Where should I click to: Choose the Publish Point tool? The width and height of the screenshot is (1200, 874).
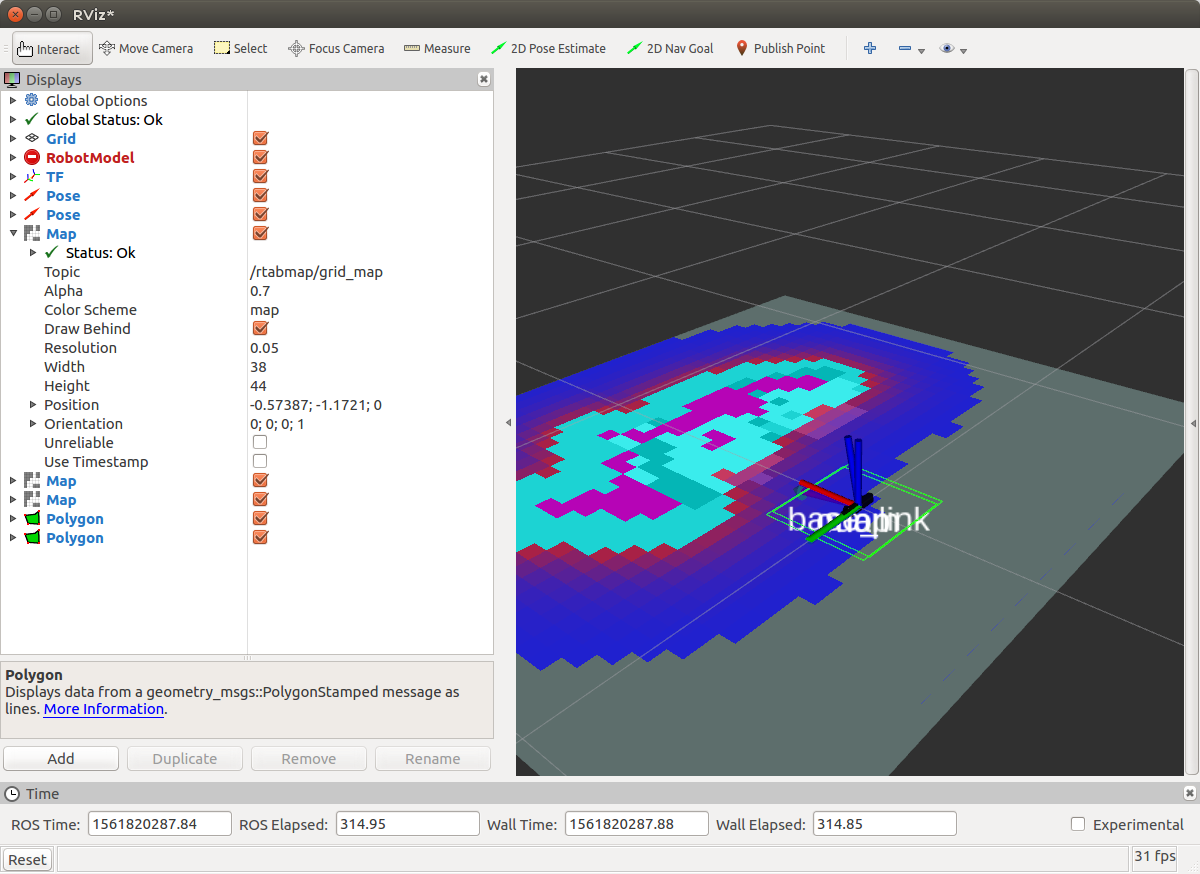tap(780, 48)
